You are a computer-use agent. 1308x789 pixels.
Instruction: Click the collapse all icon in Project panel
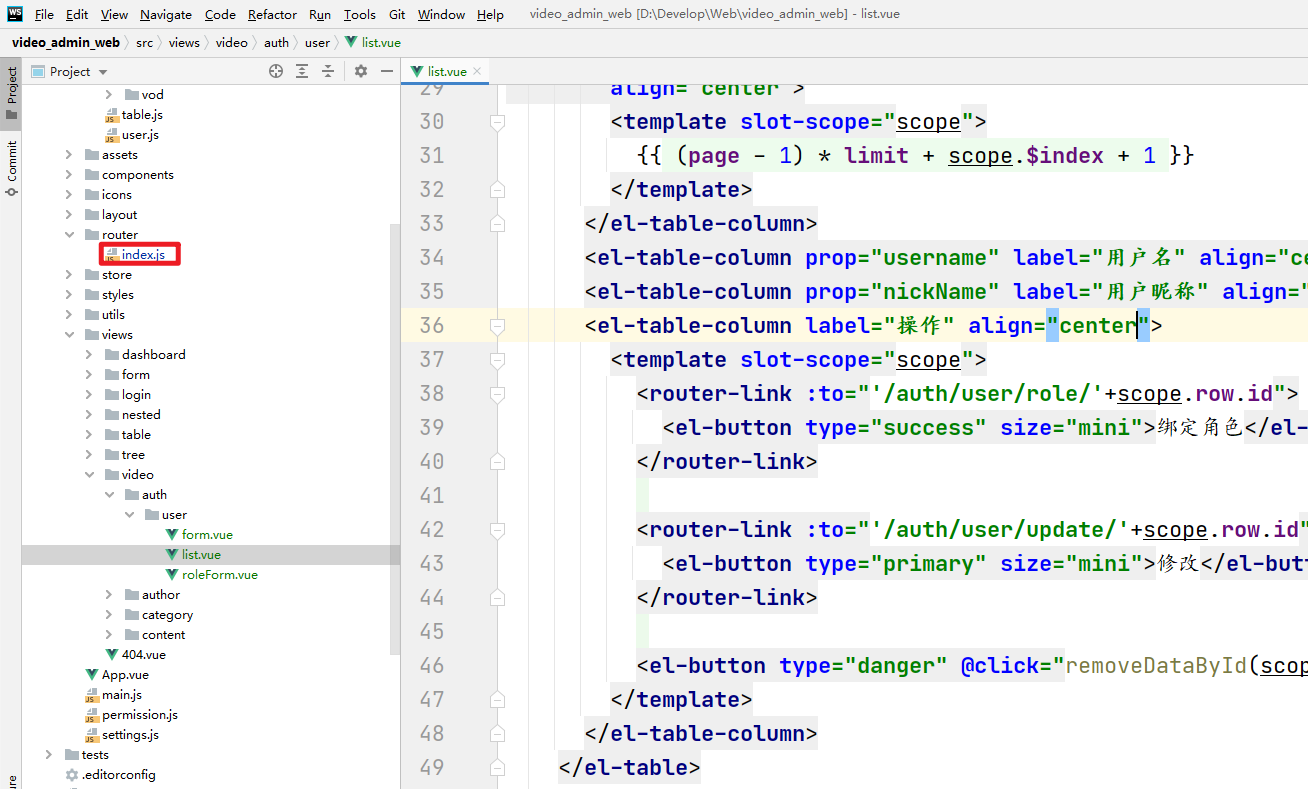327,71
